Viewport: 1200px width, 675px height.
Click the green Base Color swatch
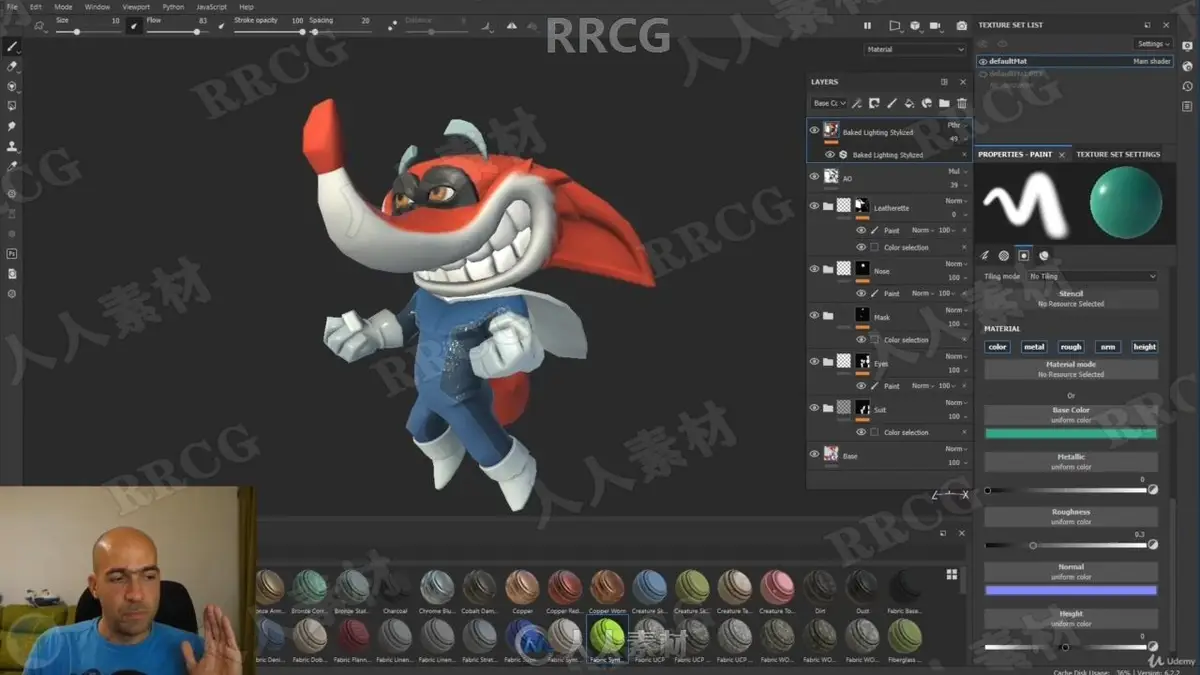(1071, 433)
